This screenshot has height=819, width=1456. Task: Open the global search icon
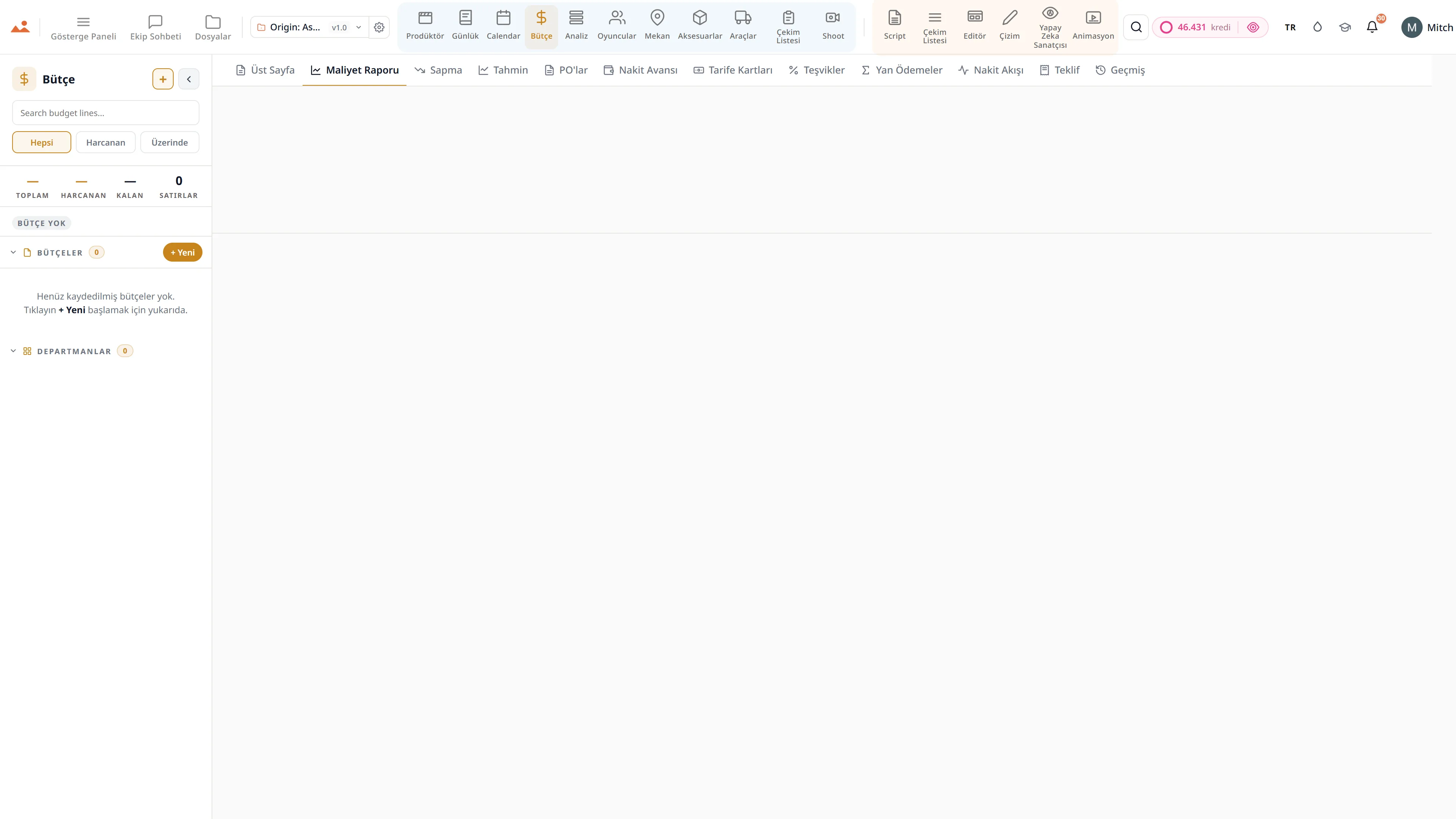pyautogui.click(x=1136, y=27)
